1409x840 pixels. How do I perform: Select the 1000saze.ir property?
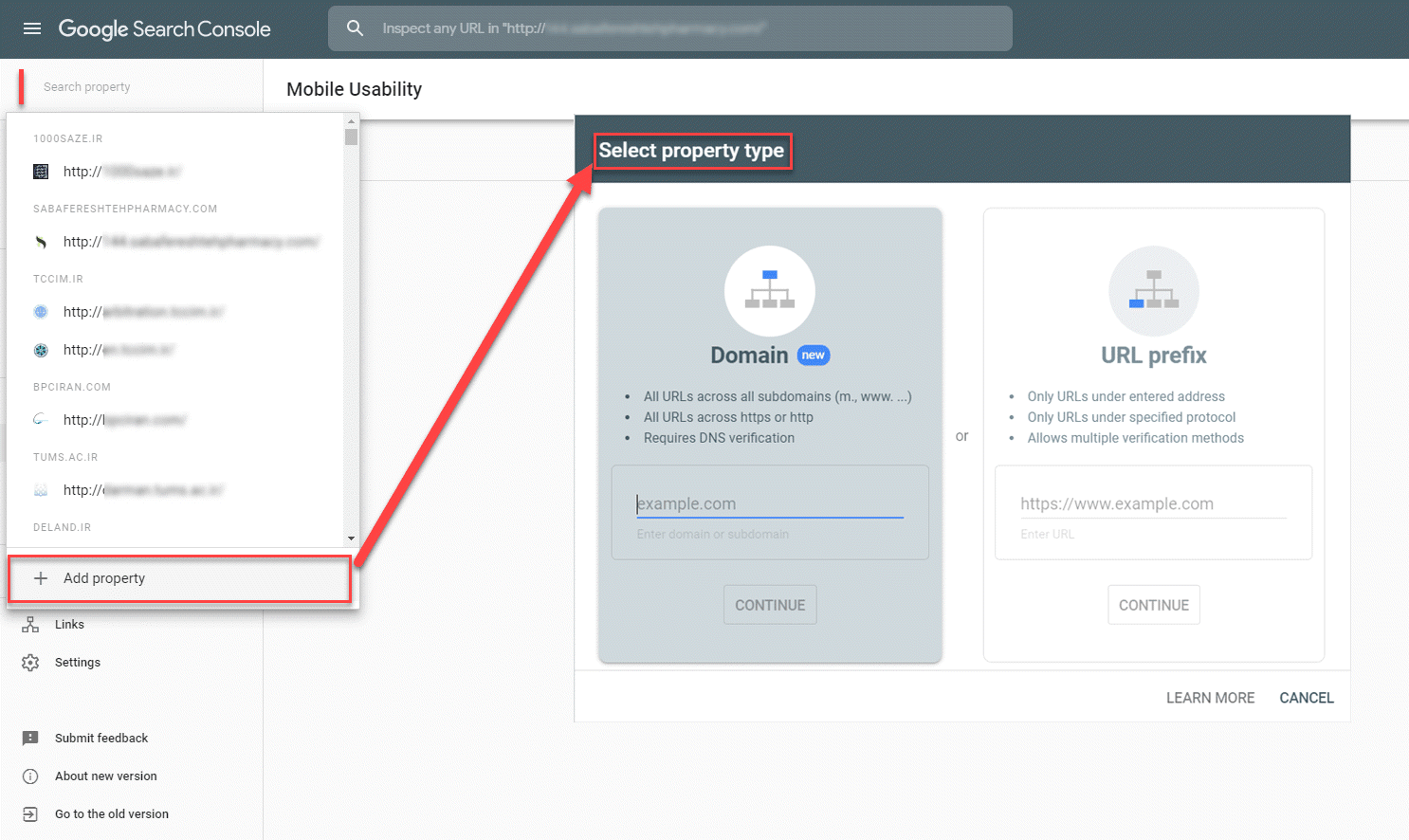121,172
